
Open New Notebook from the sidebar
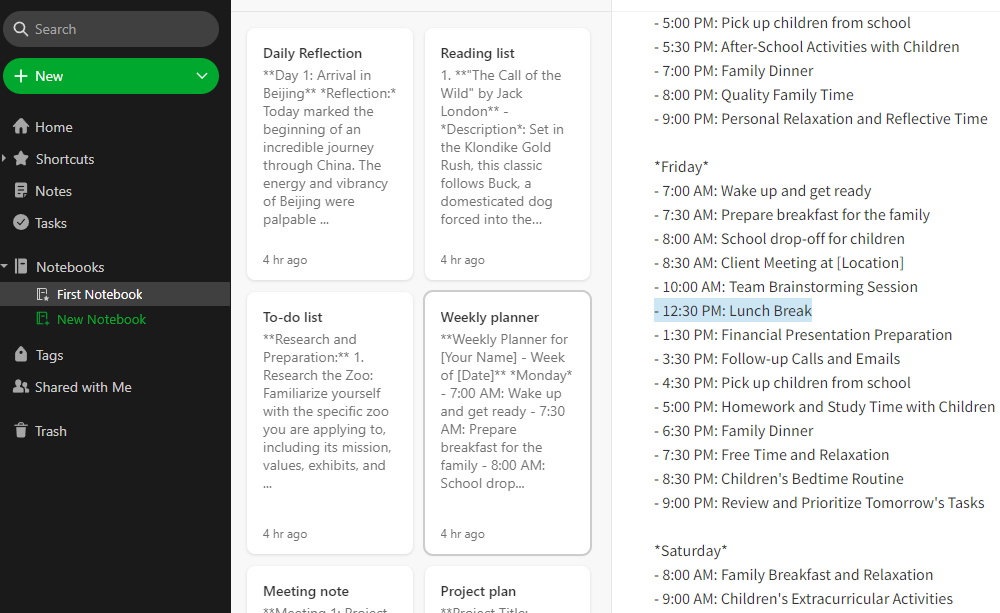[x=100, y=319]
